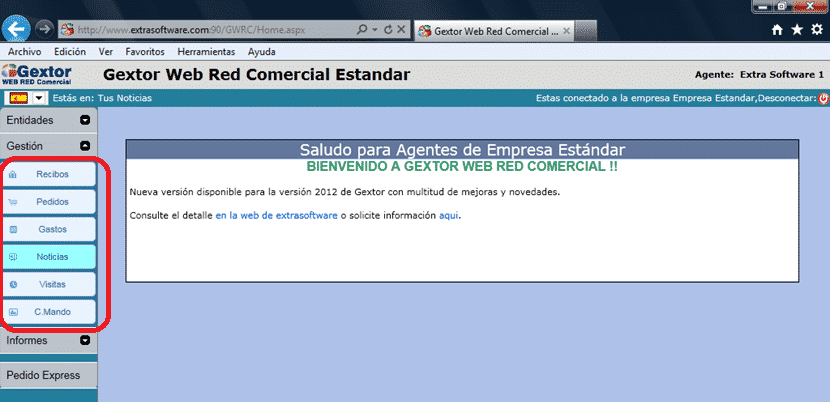Open browser Home icon
The height and width of the screenshot is (402, 830).
(777, 31)
